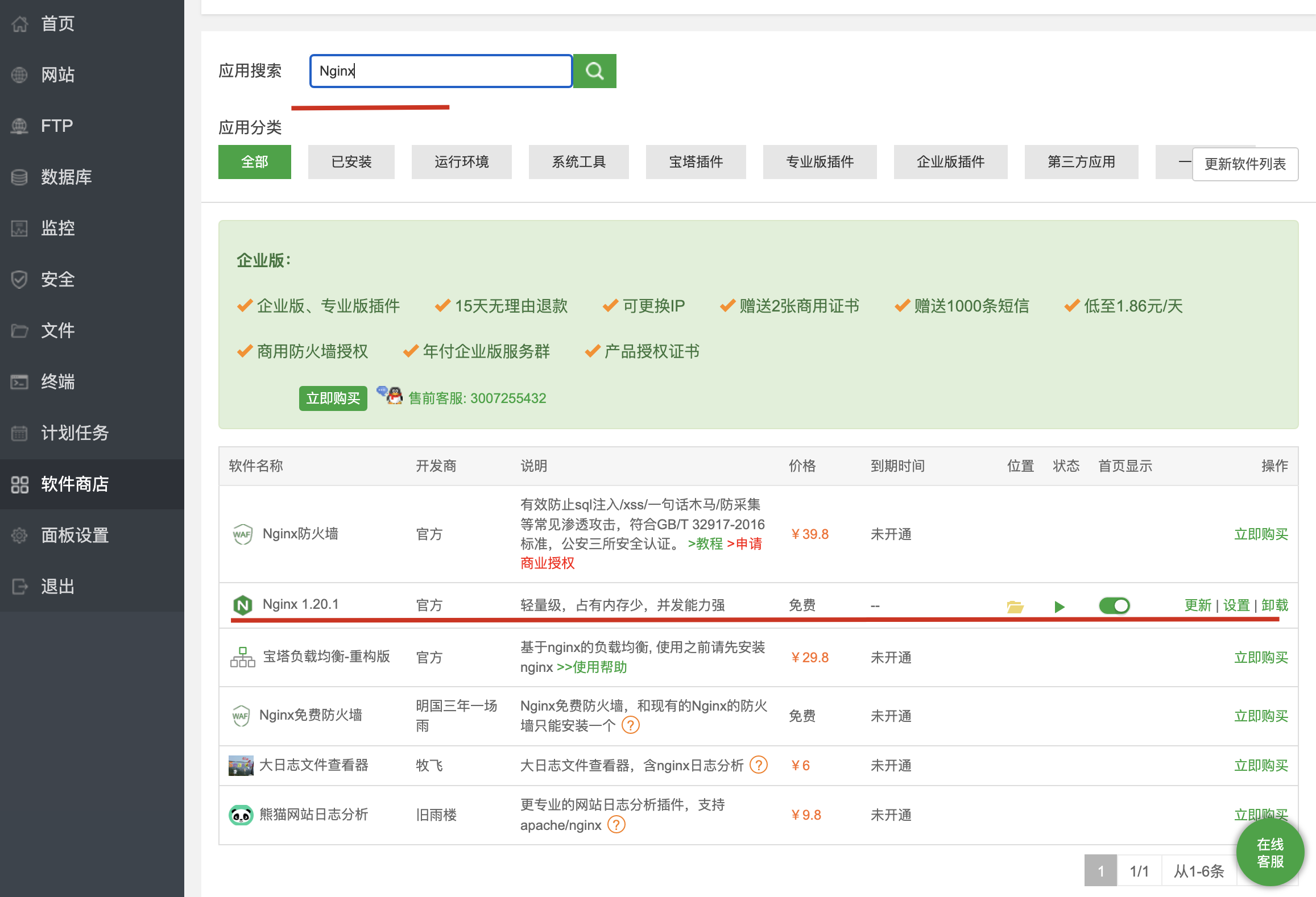Select the 已安装 category tab

point(351,162)
